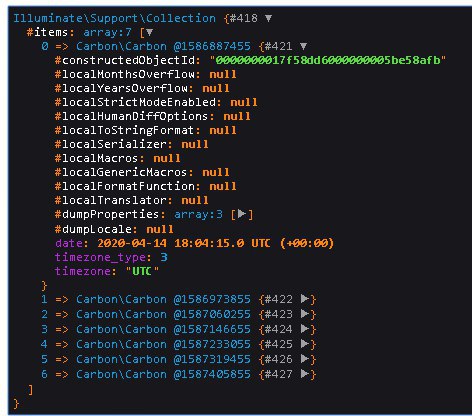Viewport: 472px width, 416px height.
Task: Click the #localMonthsOverflow property
Action: 125,74
